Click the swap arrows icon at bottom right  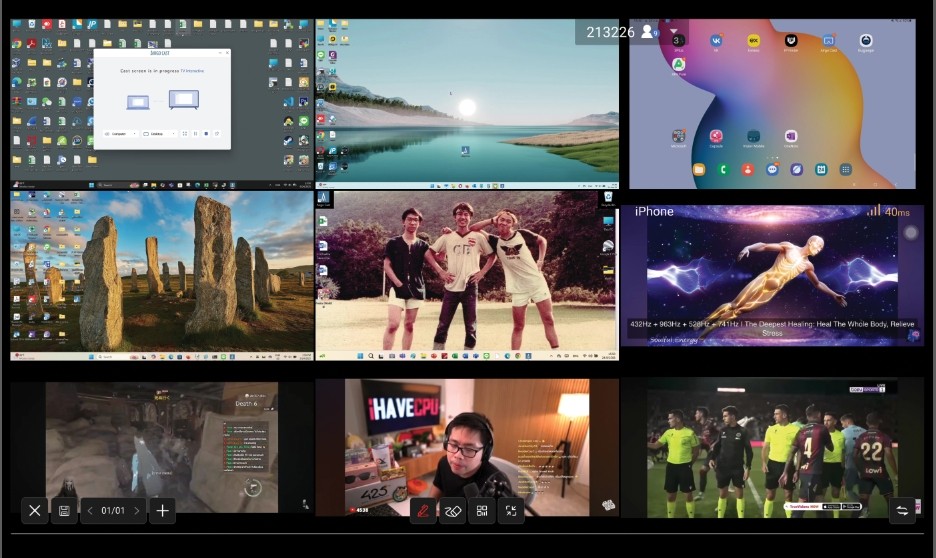[x=902, y=511]
